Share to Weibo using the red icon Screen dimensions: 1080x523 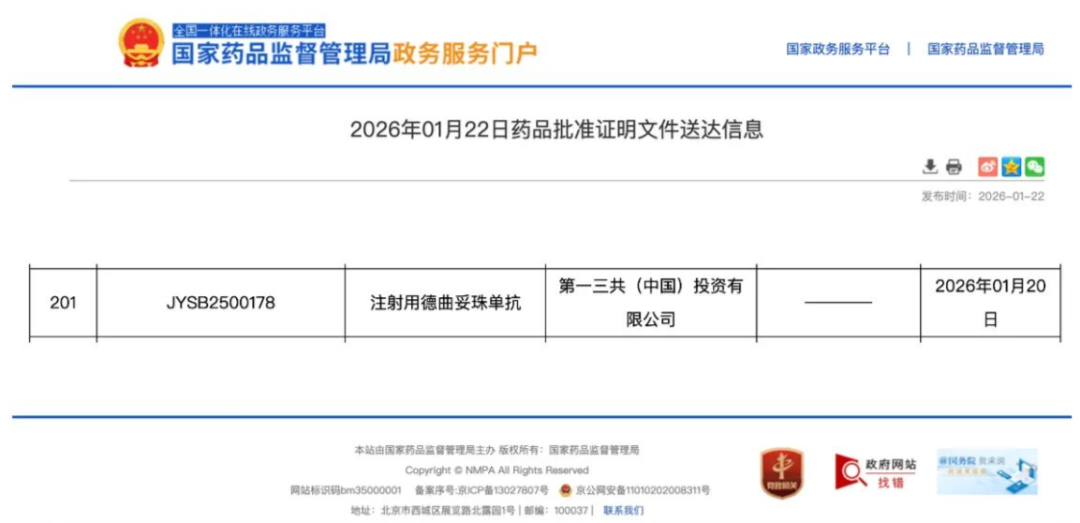987,167
